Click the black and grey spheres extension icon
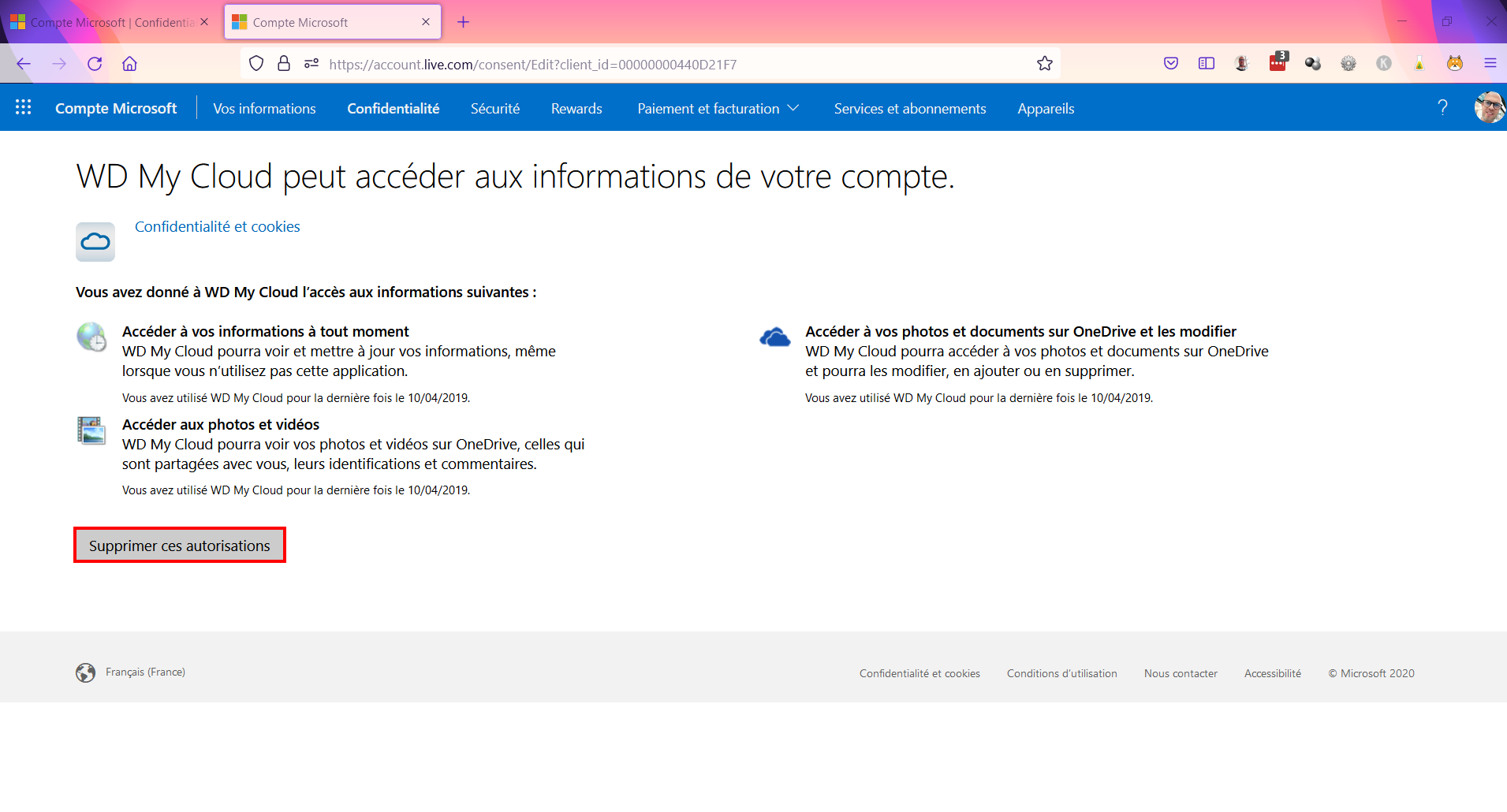 [1313, 64]
